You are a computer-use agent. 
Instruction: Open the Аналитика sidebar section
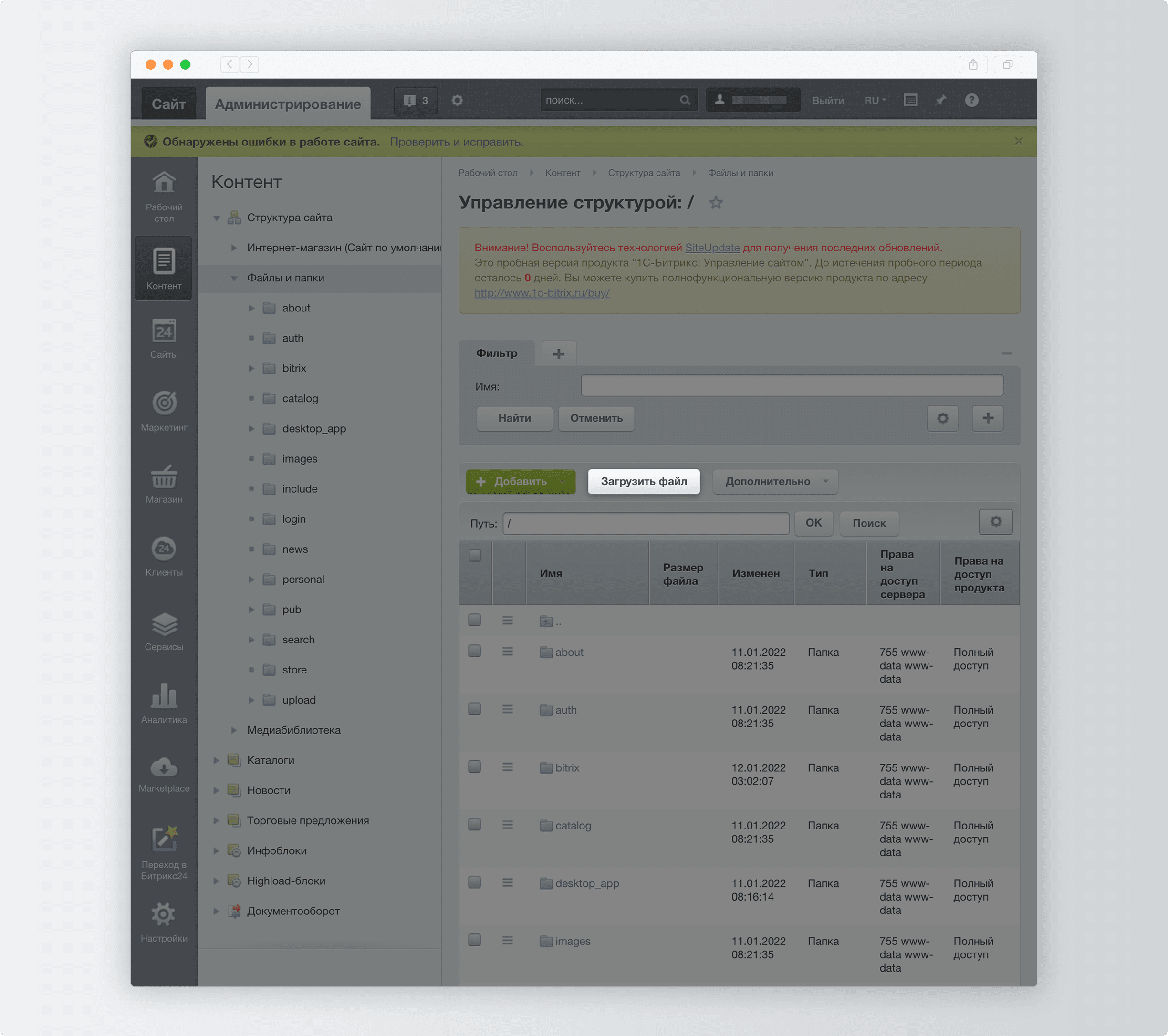pos(164,703)
